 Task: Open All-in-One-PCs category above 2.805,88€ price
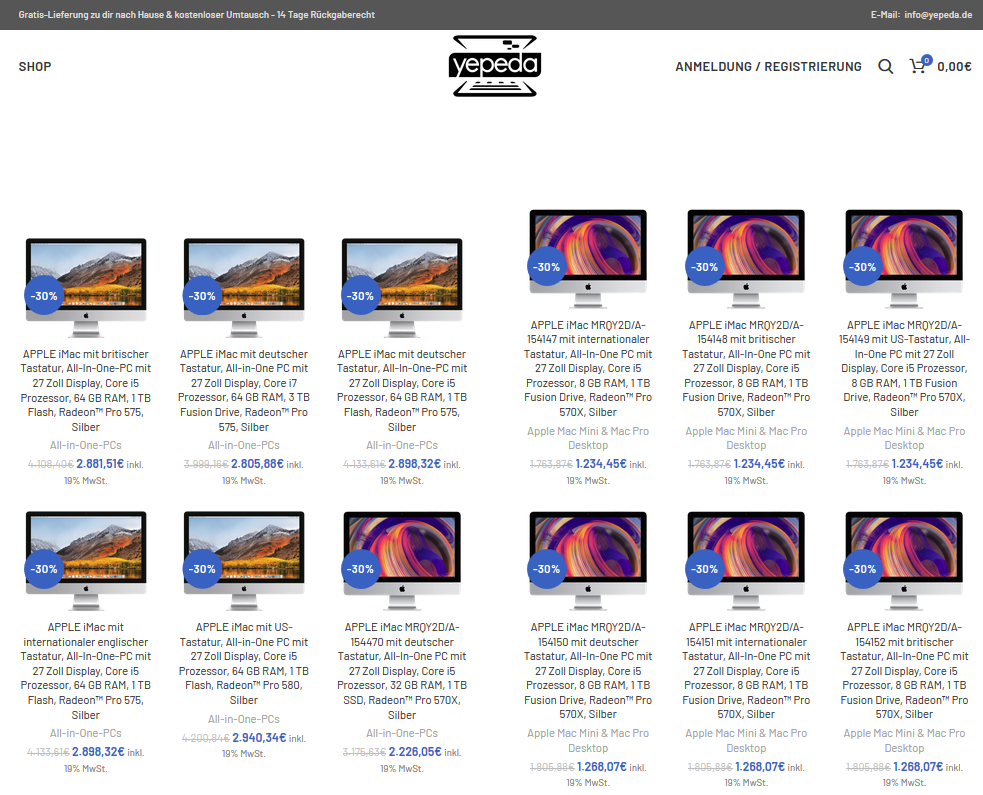[x=244, y=445]
